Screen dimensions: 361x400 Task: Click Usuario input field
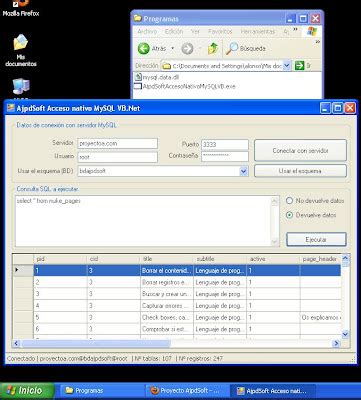coord(117,157)
